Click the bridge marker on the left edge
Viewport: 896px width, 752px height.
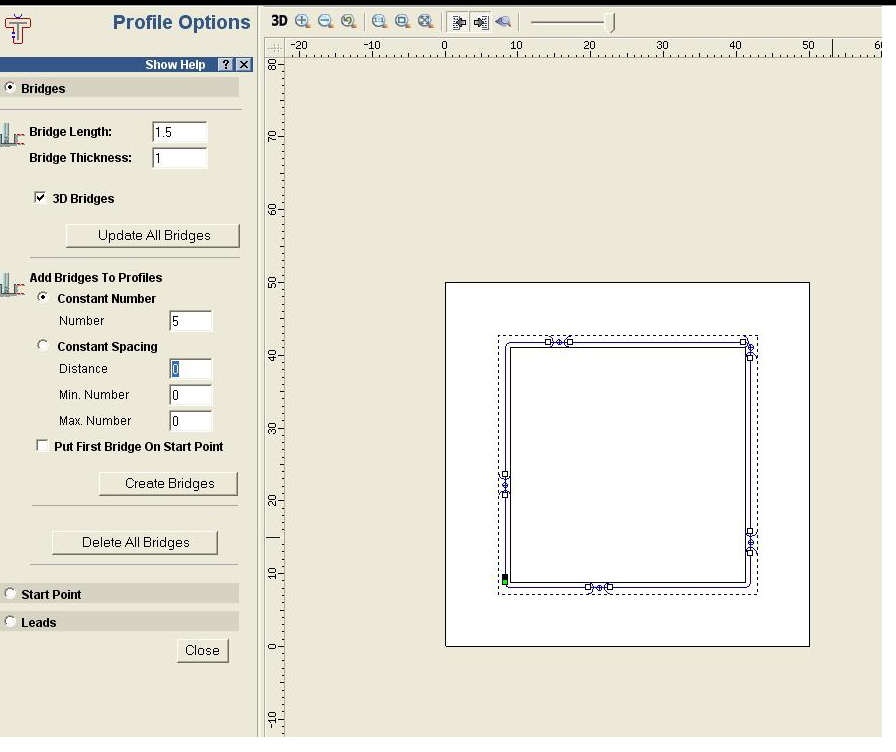505,485
